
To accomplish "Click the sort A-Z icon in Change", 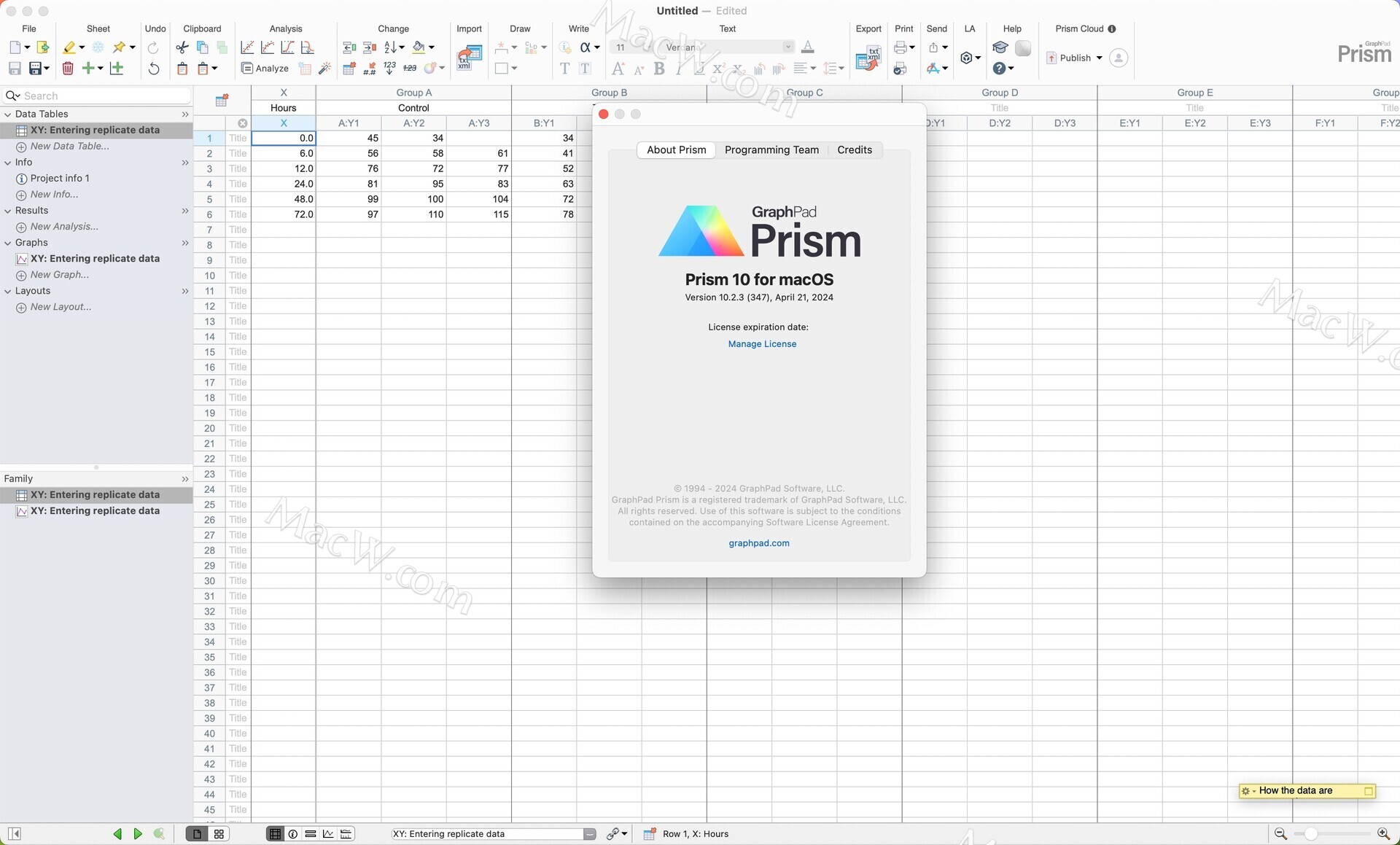I will point(390,47).
